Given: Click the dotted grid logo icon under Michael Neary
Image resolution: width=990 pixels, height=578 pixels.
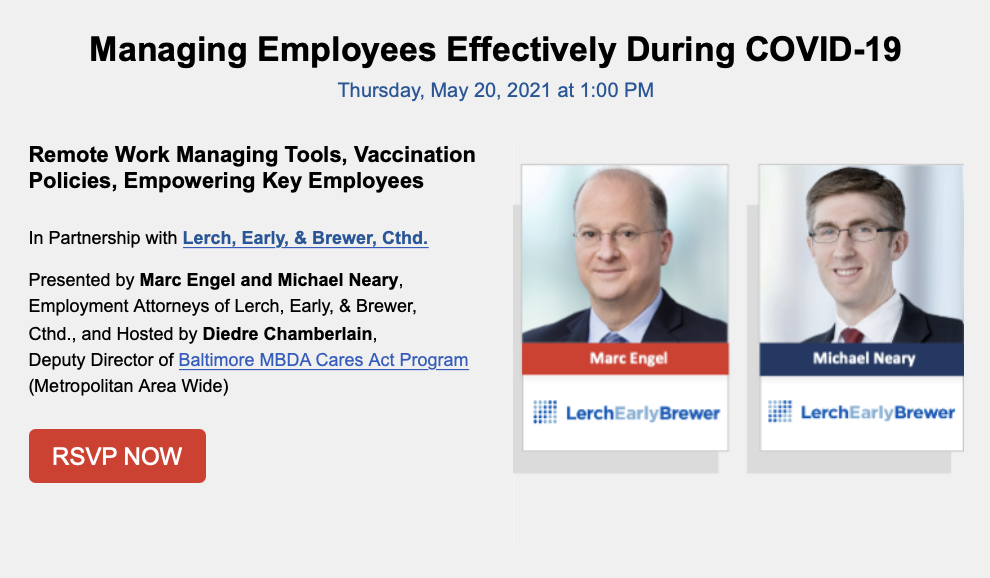Looking at the screenshot, I should 780,411.
